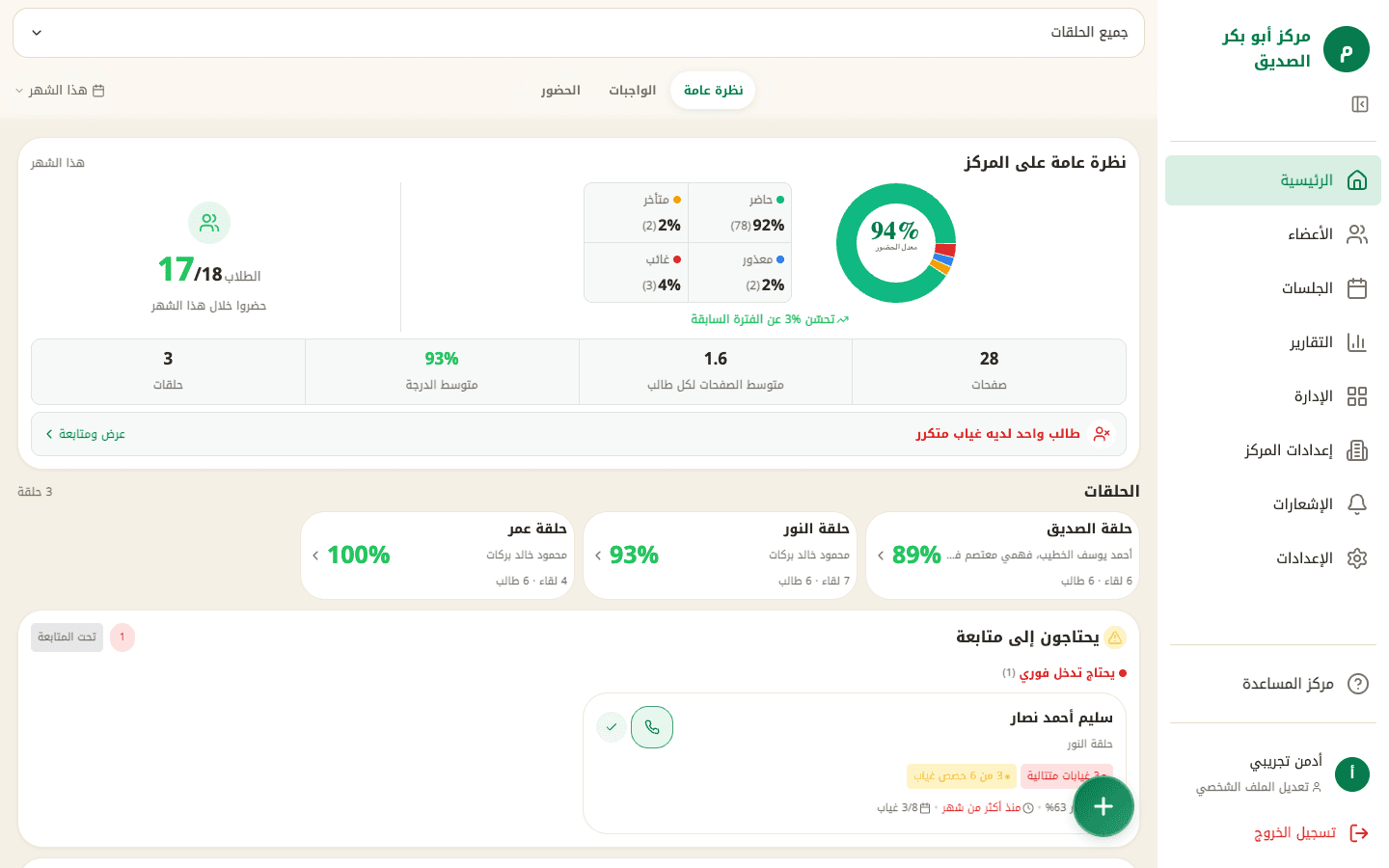This screenshot has height=868, width=1389.
Task: Open التقارير bar chart icon
Action: [1357, 342]
